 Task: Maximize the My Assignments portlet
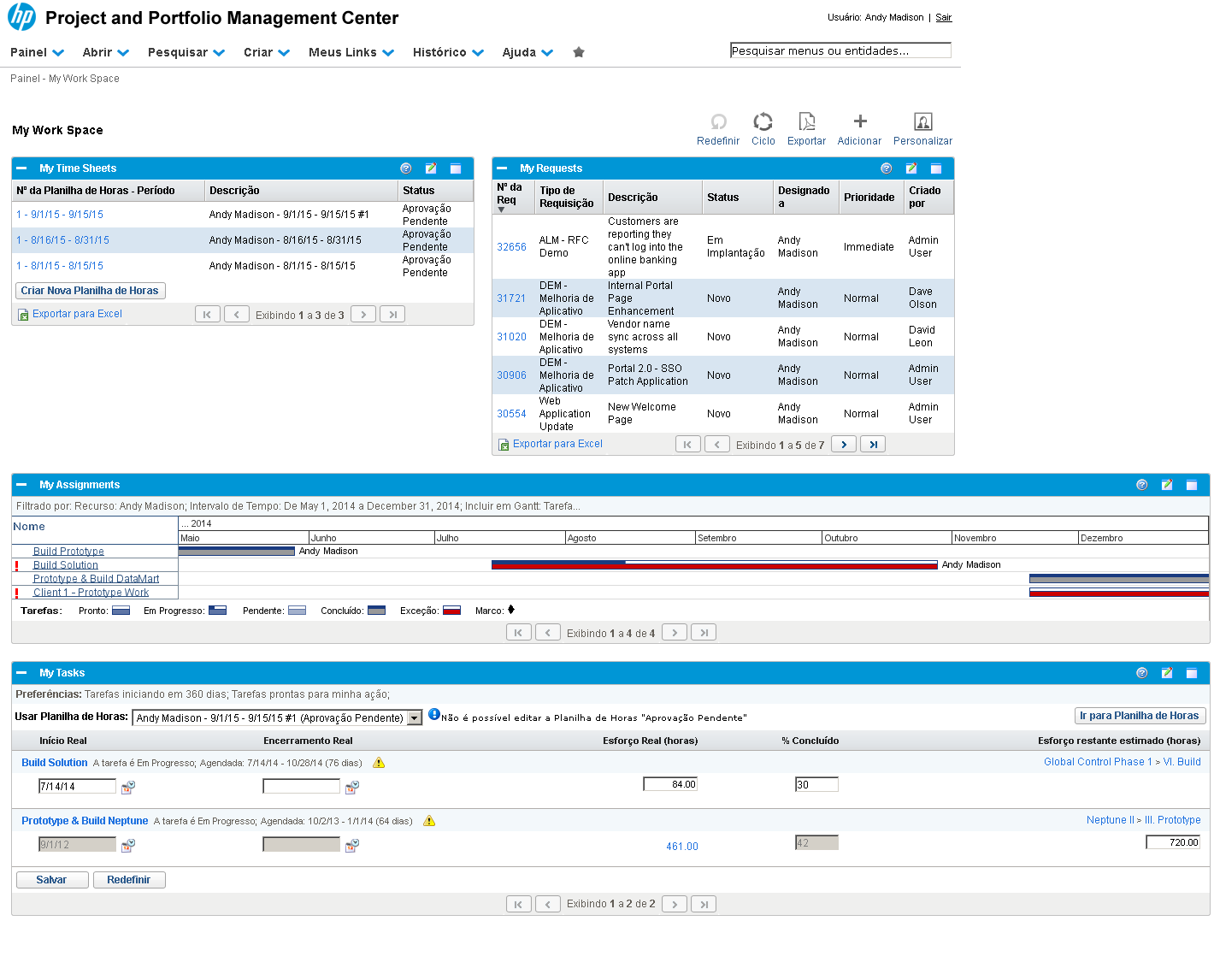[x=1191, y=485]
